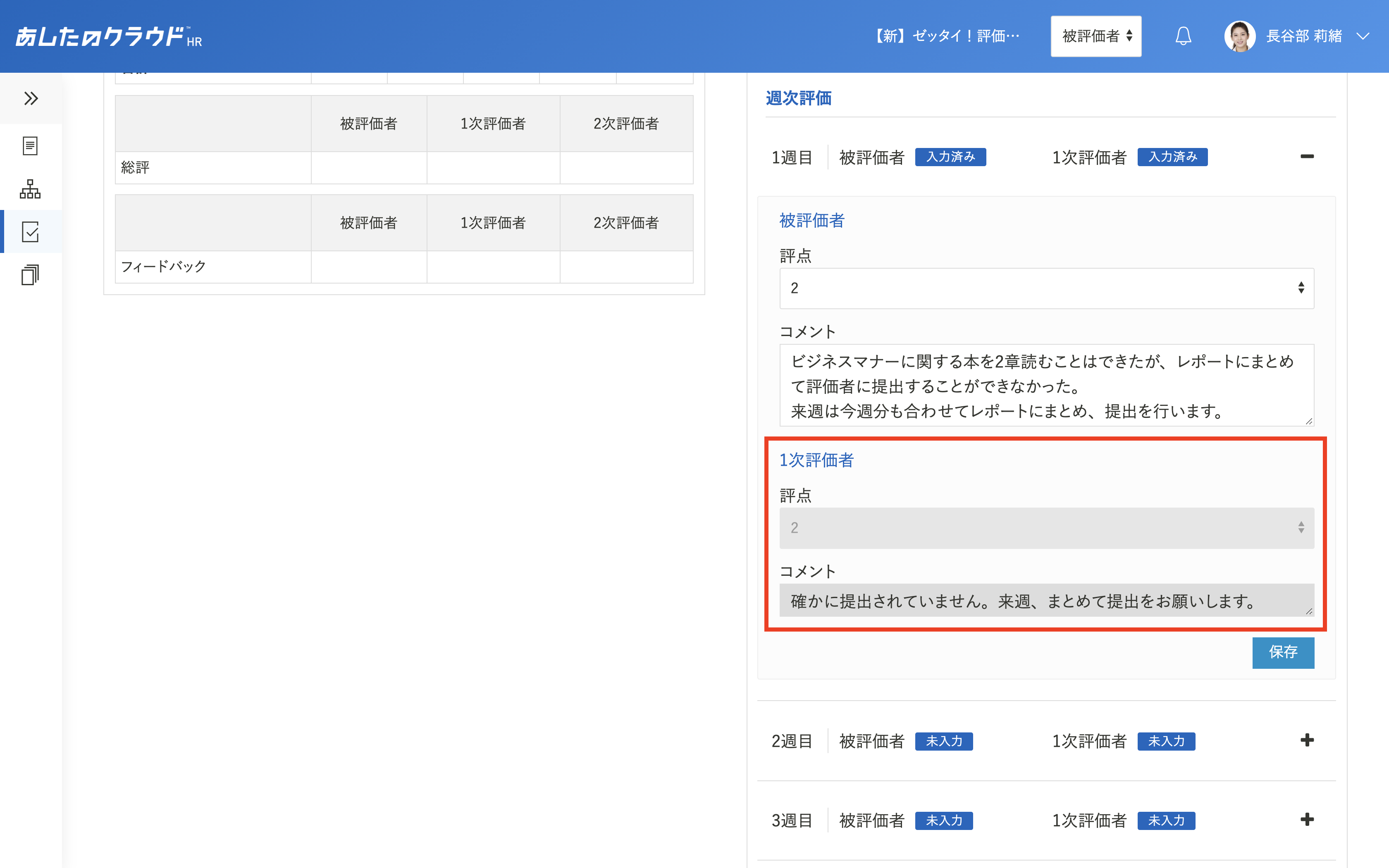Click 未入力 badge for 3週目 1次評価者
The image size is (1389, 868).
click(1166, 820)
